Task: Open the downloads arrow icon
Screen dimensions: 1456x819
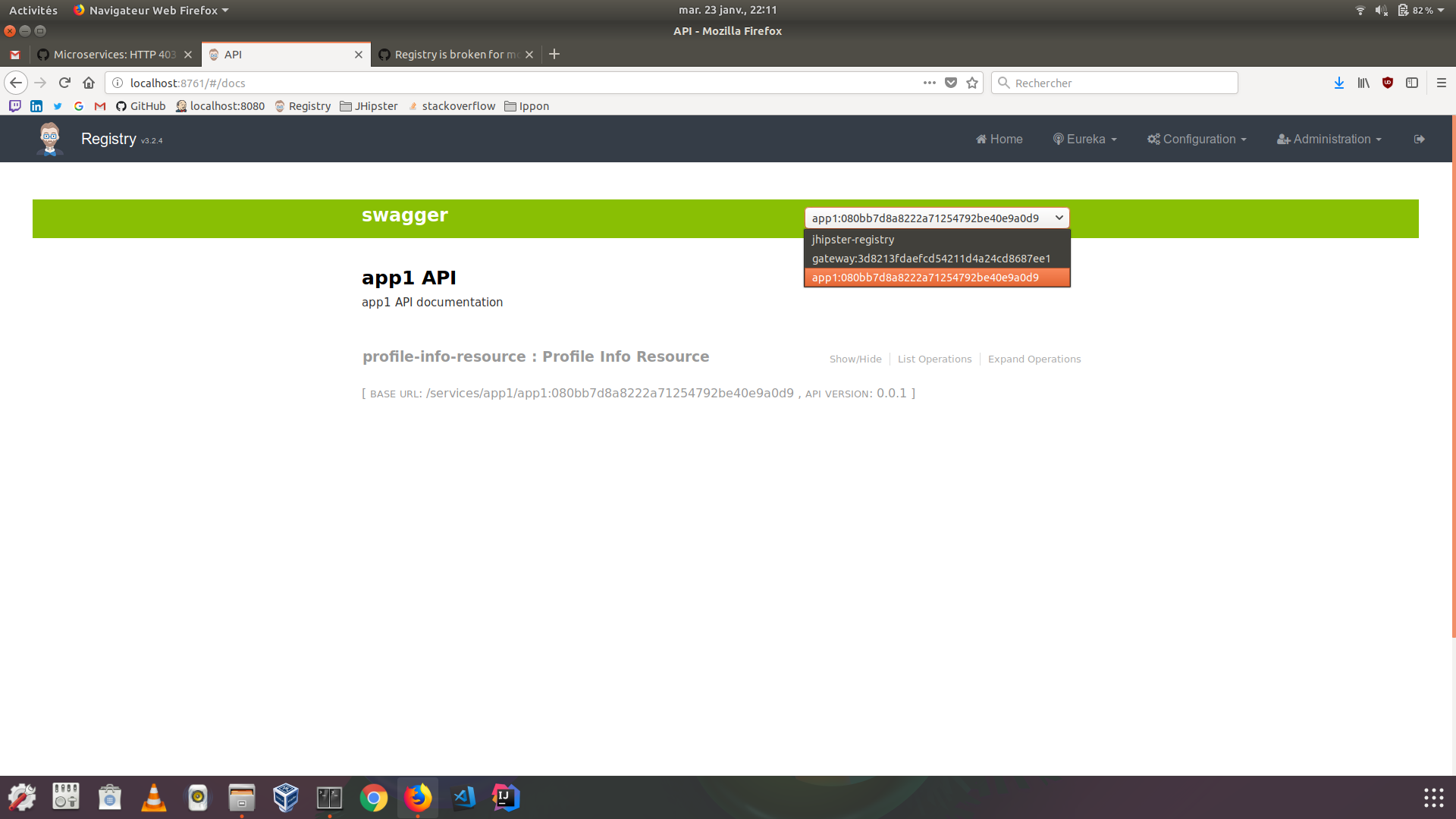Action: coord(1339,83)
